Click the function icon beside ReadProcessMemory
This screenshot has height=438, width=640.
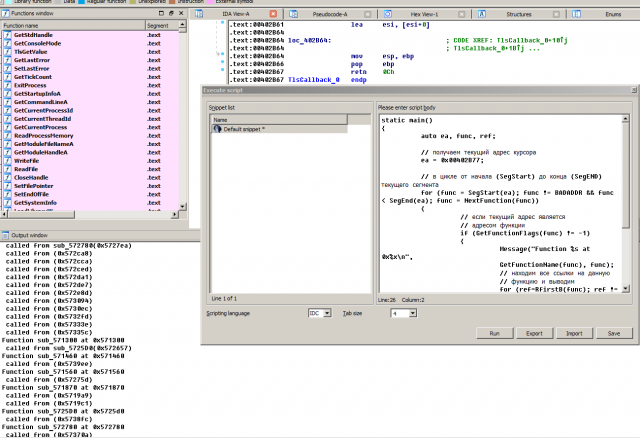coord(7,135)
